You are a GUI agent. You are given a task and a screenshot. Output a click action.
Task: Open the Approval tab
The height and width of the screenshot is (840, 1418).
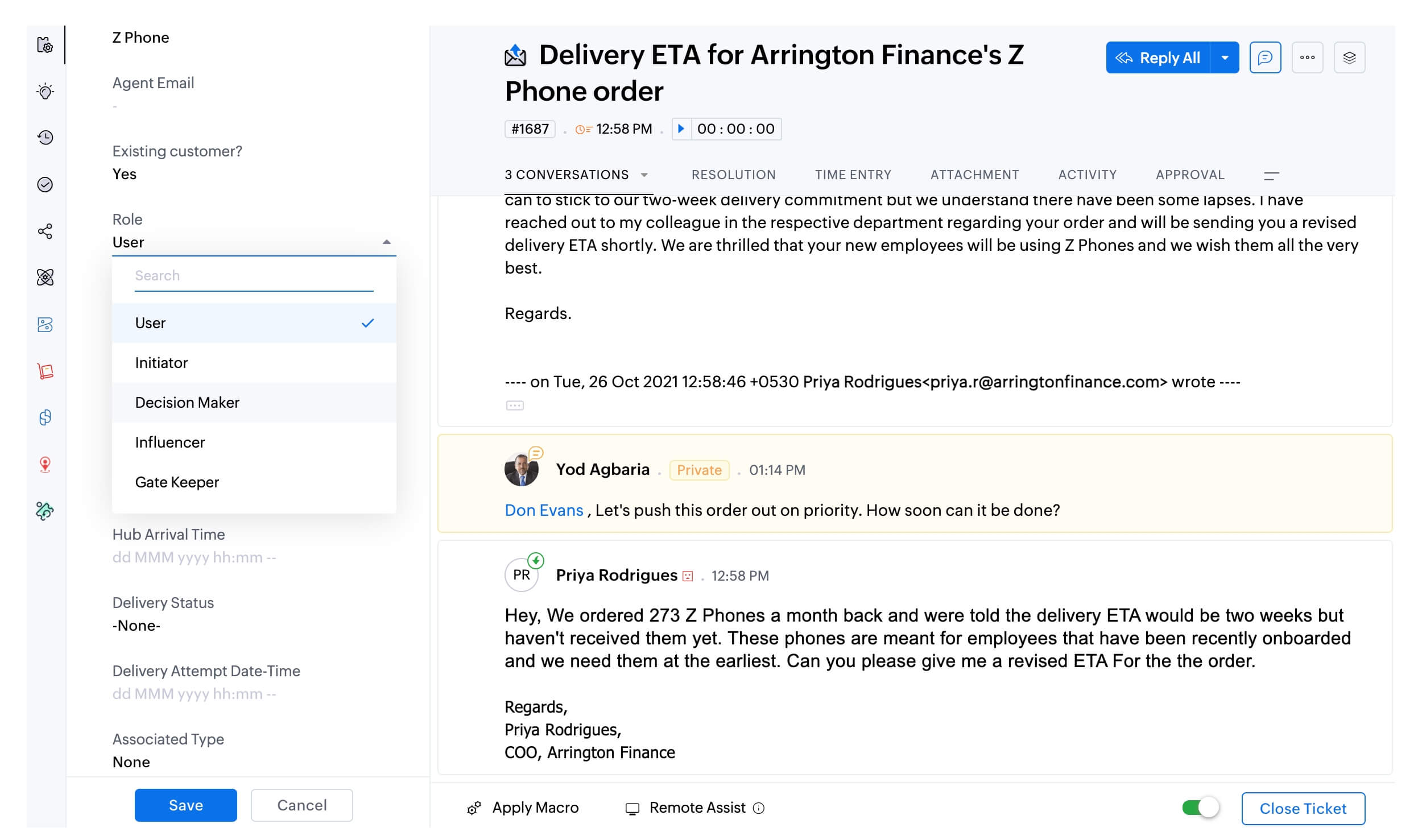click(x=1190, y=175)
